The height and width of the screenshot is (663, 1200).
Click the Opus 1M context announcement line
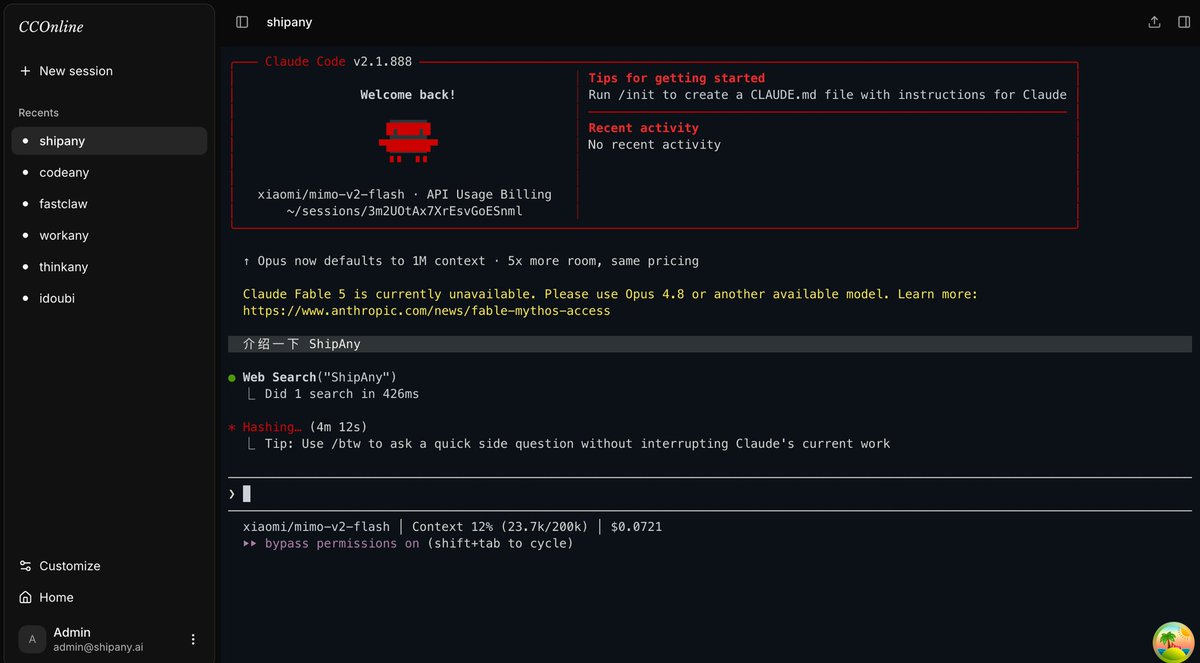[471, 261]
